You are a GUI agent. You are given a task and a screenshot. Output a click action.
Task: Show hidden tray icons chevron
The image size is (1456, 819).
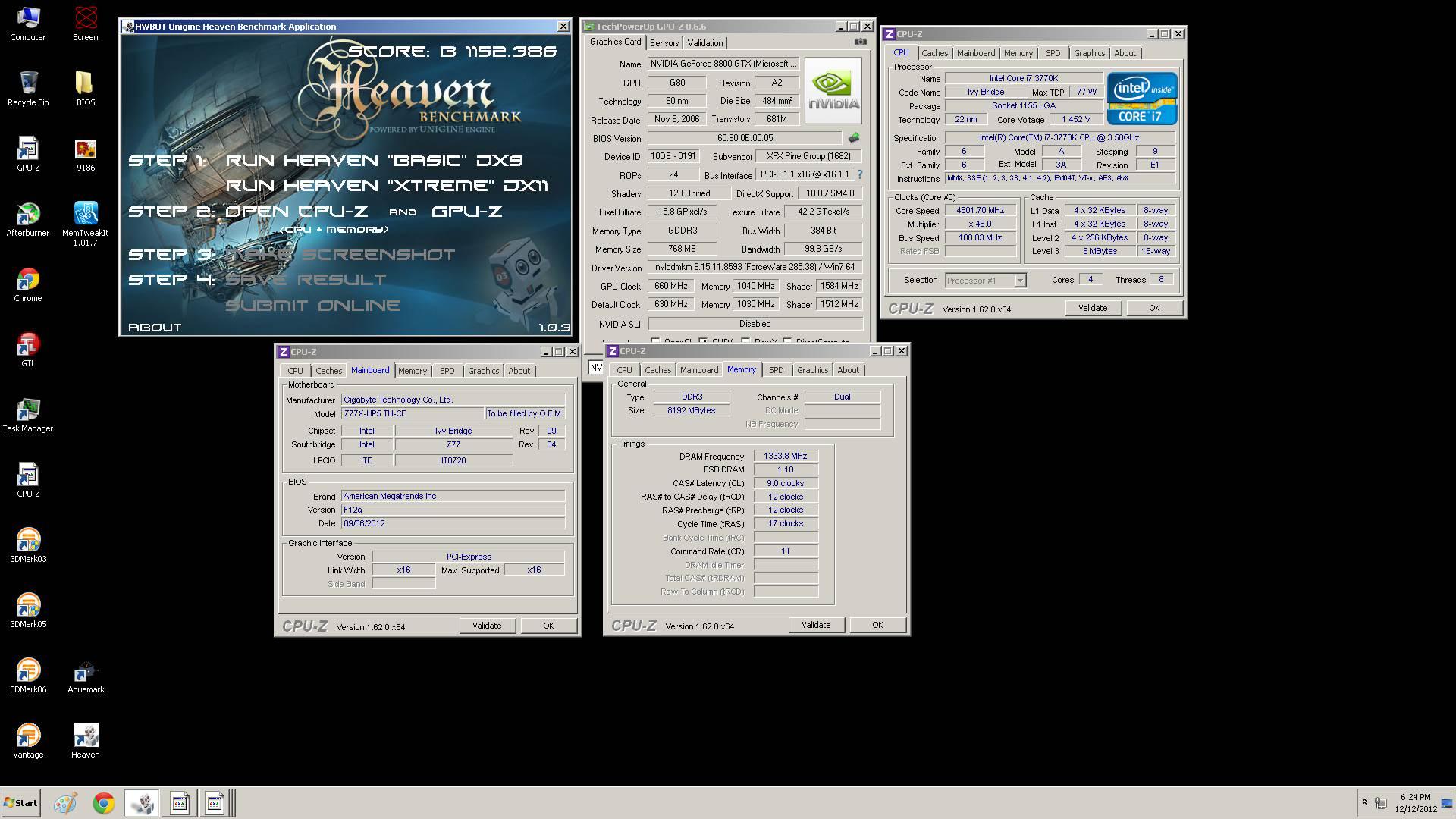click(1364, 802)
